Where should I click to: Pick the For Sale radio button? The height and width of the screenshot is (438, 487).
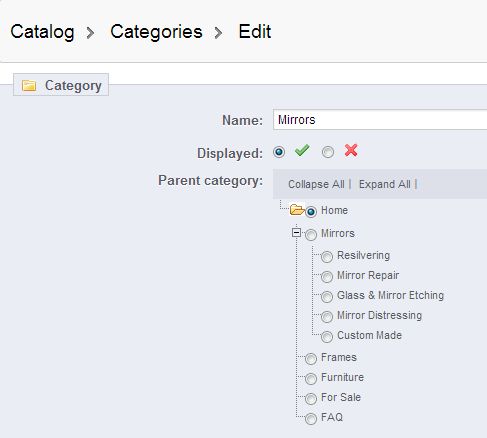[311, 399]
